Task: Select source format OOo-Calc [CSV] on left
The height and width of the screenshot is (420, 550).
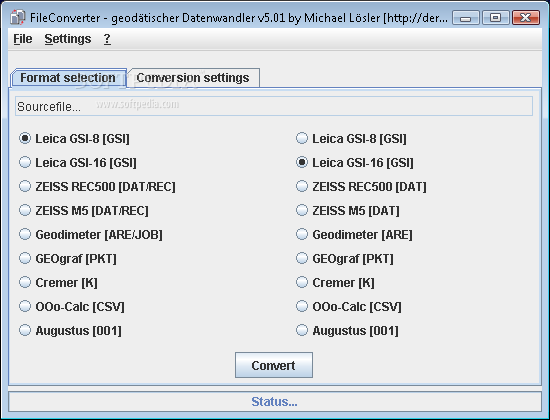Action: [x=72, y=306]
